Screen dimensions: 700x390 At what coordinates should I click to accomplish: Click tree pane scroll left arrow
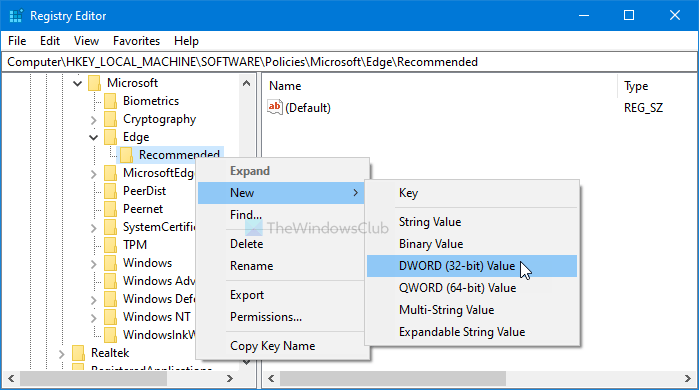click(x=11, y=379)
